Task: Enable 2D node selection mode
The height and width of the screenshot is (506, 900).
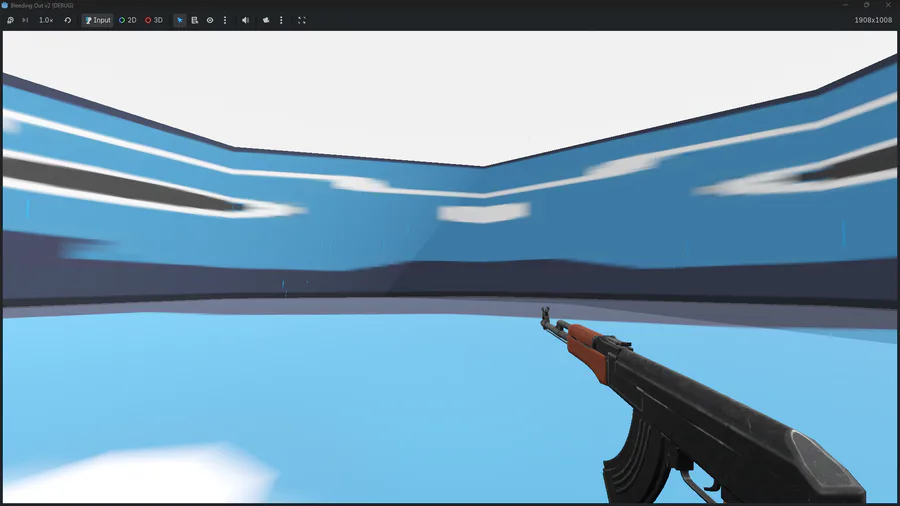Action: (x=127, y=20)
